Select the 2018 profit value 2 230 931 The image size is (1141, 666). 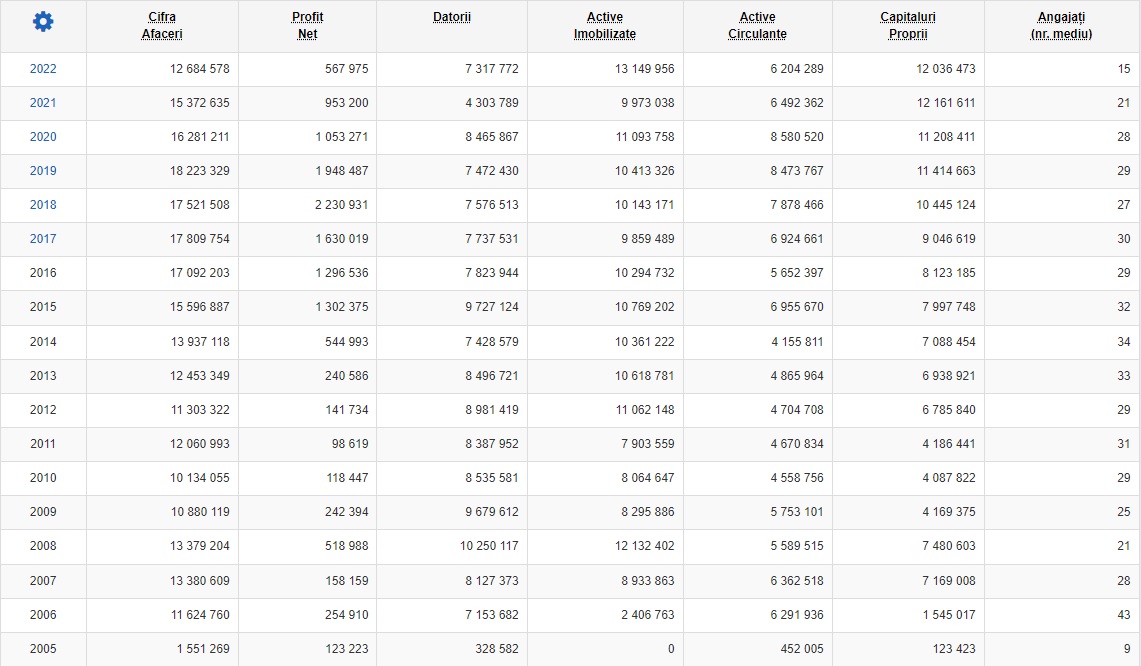[x=341, y=205]
